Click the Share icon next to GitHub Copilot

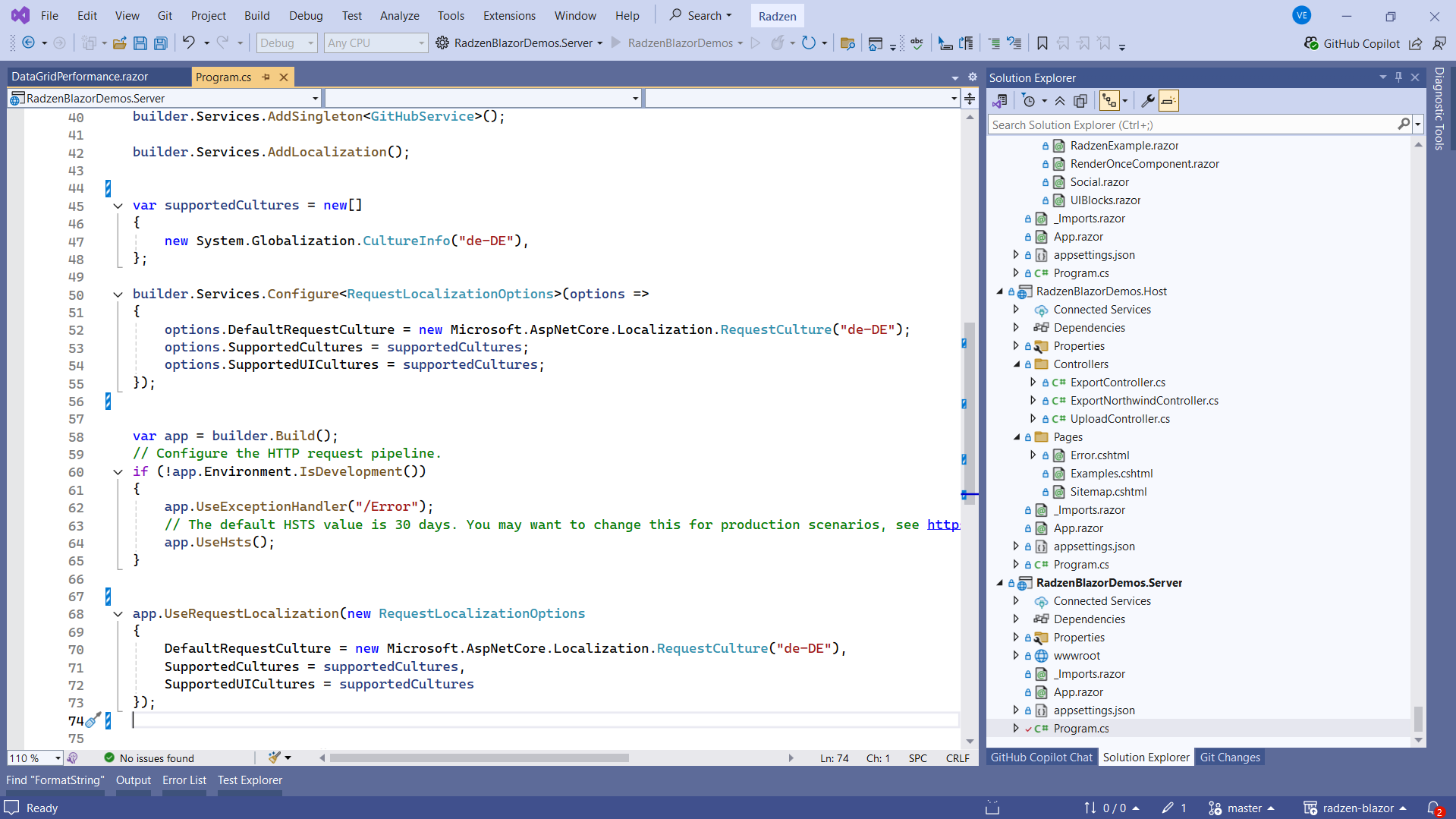click(1415, 43)
